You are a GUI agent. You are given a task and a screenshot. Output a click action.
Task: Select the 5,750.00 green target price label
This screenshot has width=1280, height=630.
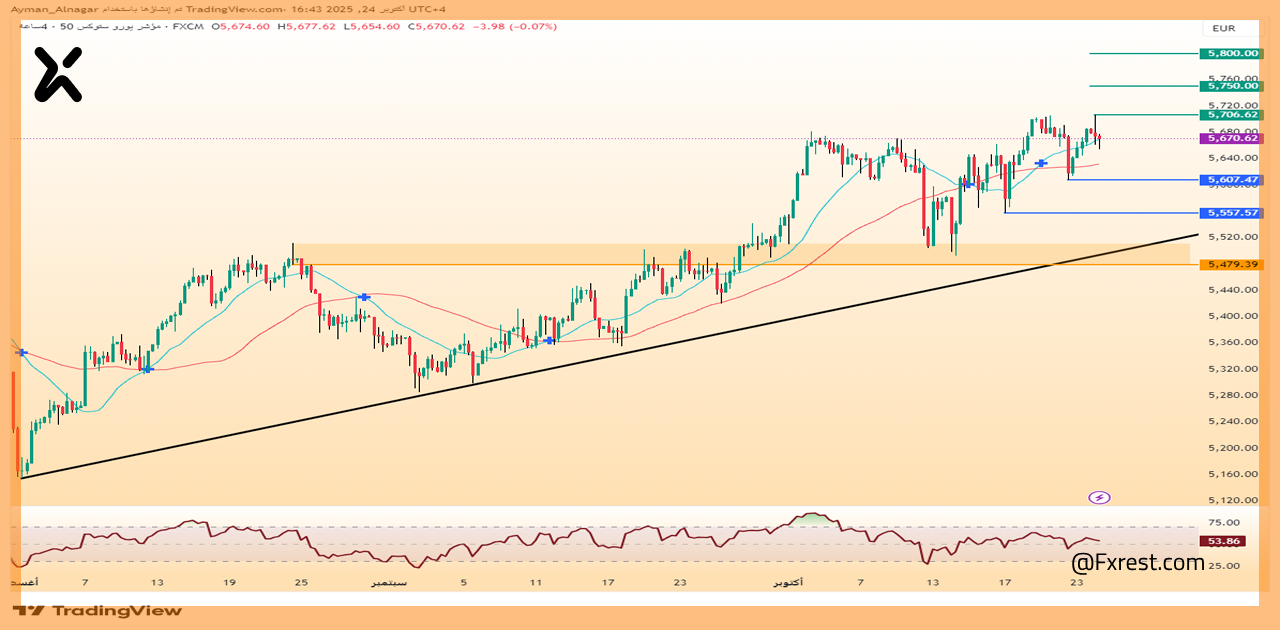pyautogui.click(x=1232, y=86)
